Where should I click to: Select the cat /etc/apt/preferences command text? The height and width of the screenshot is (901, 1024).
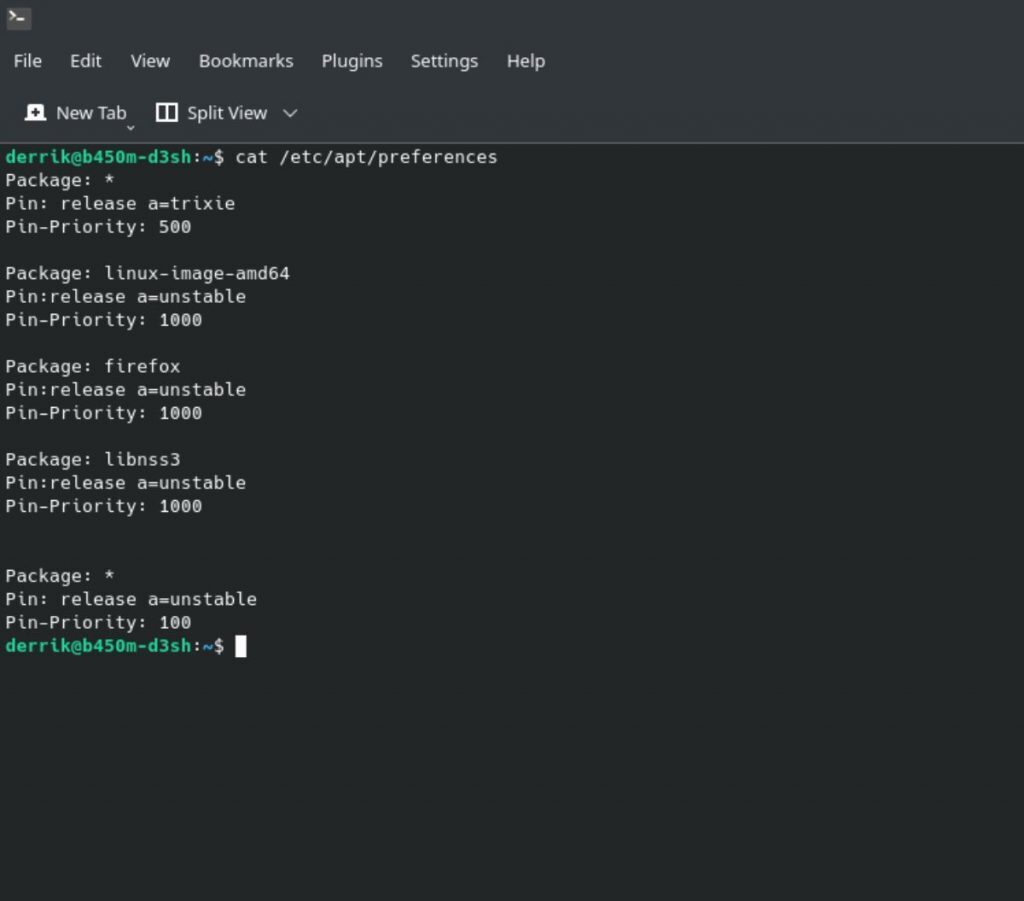coord(365,157)
